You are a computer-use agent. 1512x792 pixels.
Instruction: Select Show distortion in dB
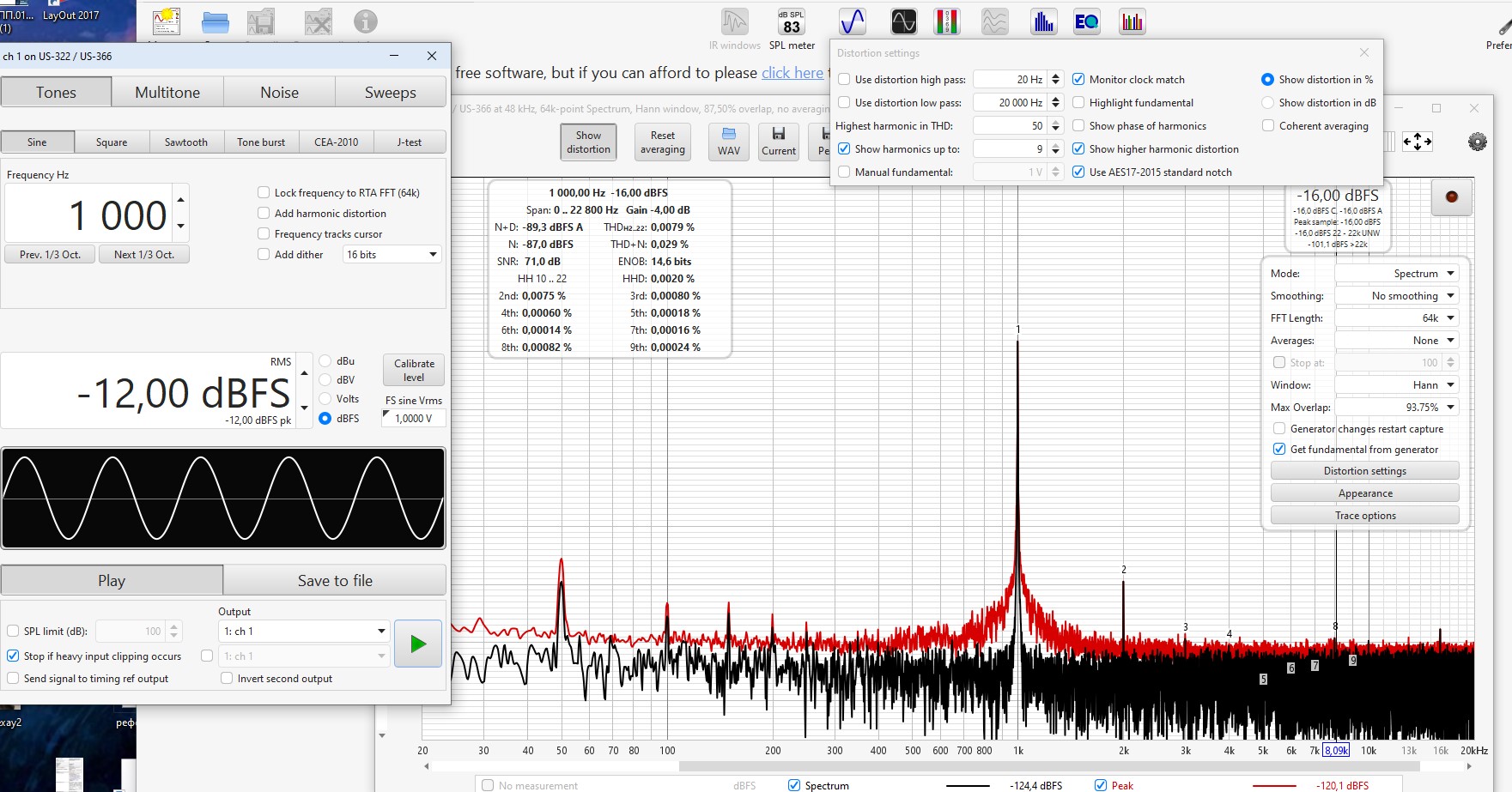click(1267, 103)
